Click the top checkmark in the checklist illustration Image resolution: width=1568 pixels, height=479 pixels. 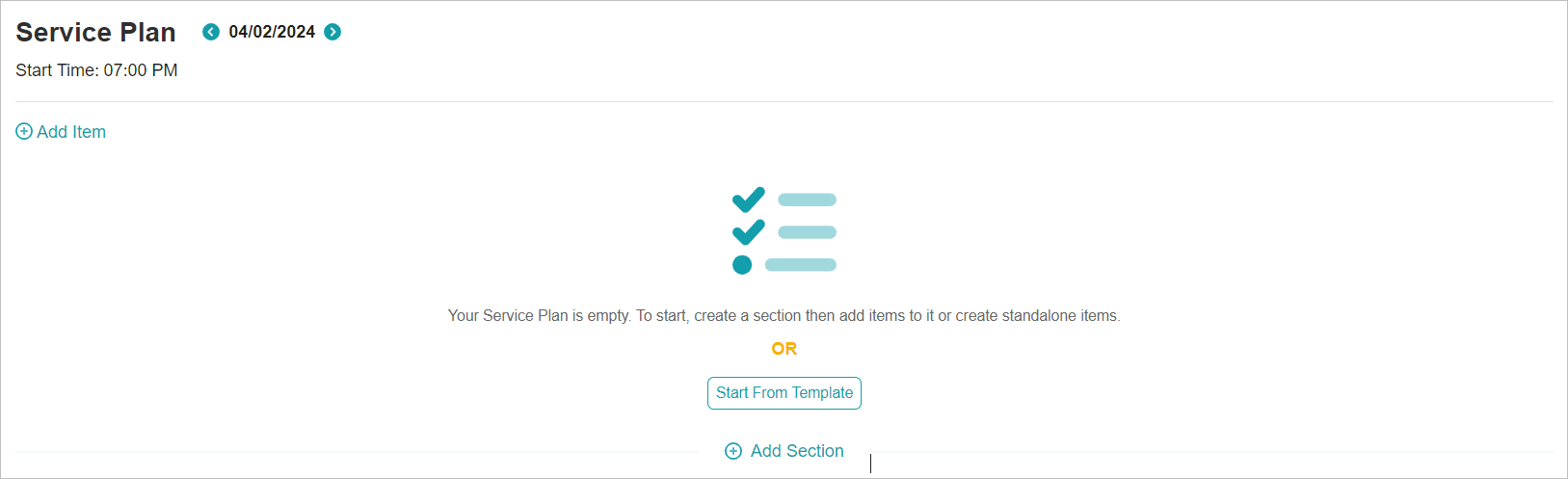coord(748,200)
